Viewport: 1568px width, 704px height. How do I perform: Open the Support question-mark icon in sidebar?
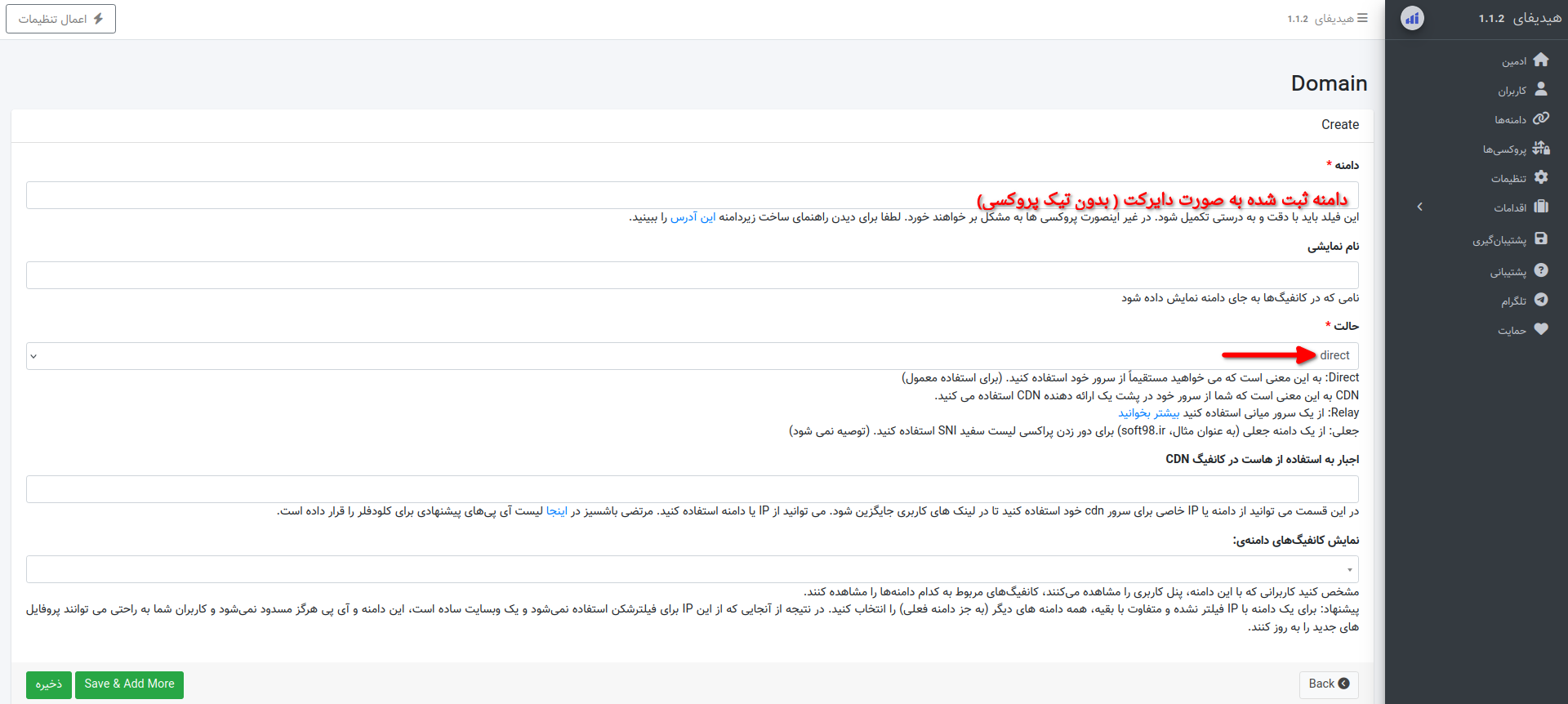tap(1541, 270)
